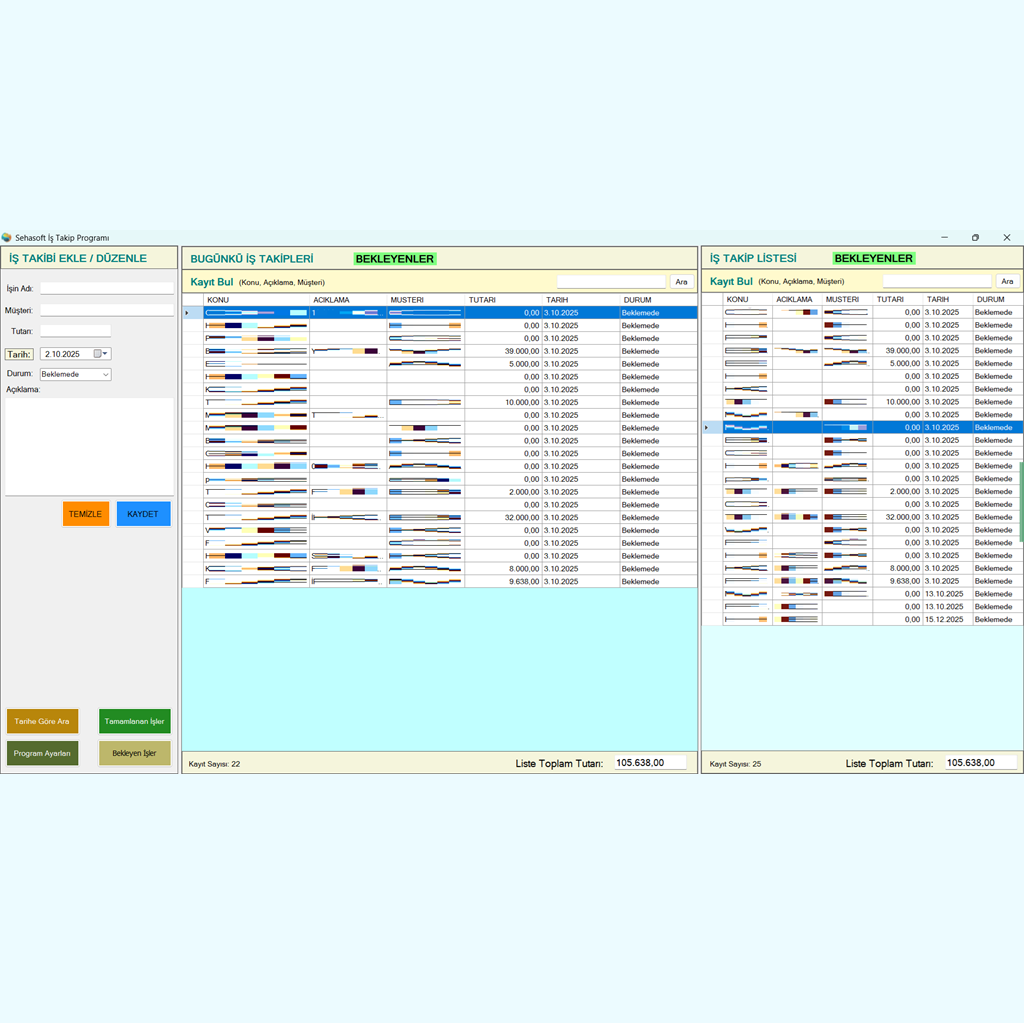Image resolution: width=1024 pixels, height=1023 pixels.
Task: Open Tarihe Göre Ara search
Action: click(42, 721)
